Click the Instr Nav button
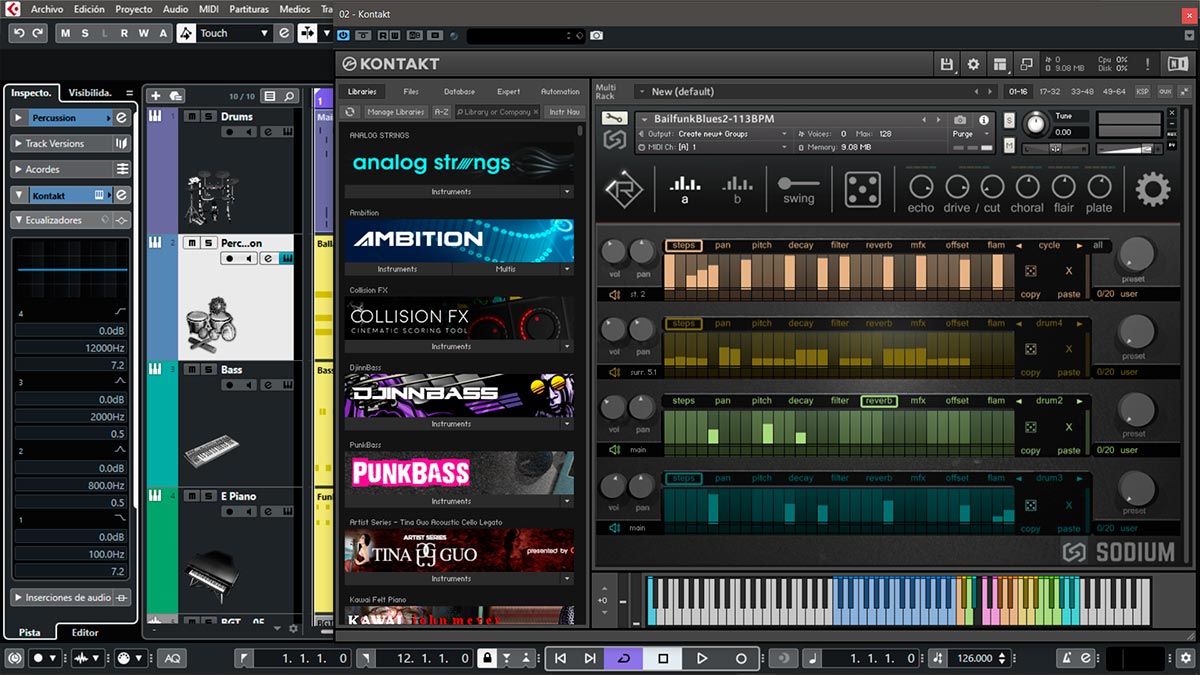Viewport: 1200px width, 675px height. point(564,112)
